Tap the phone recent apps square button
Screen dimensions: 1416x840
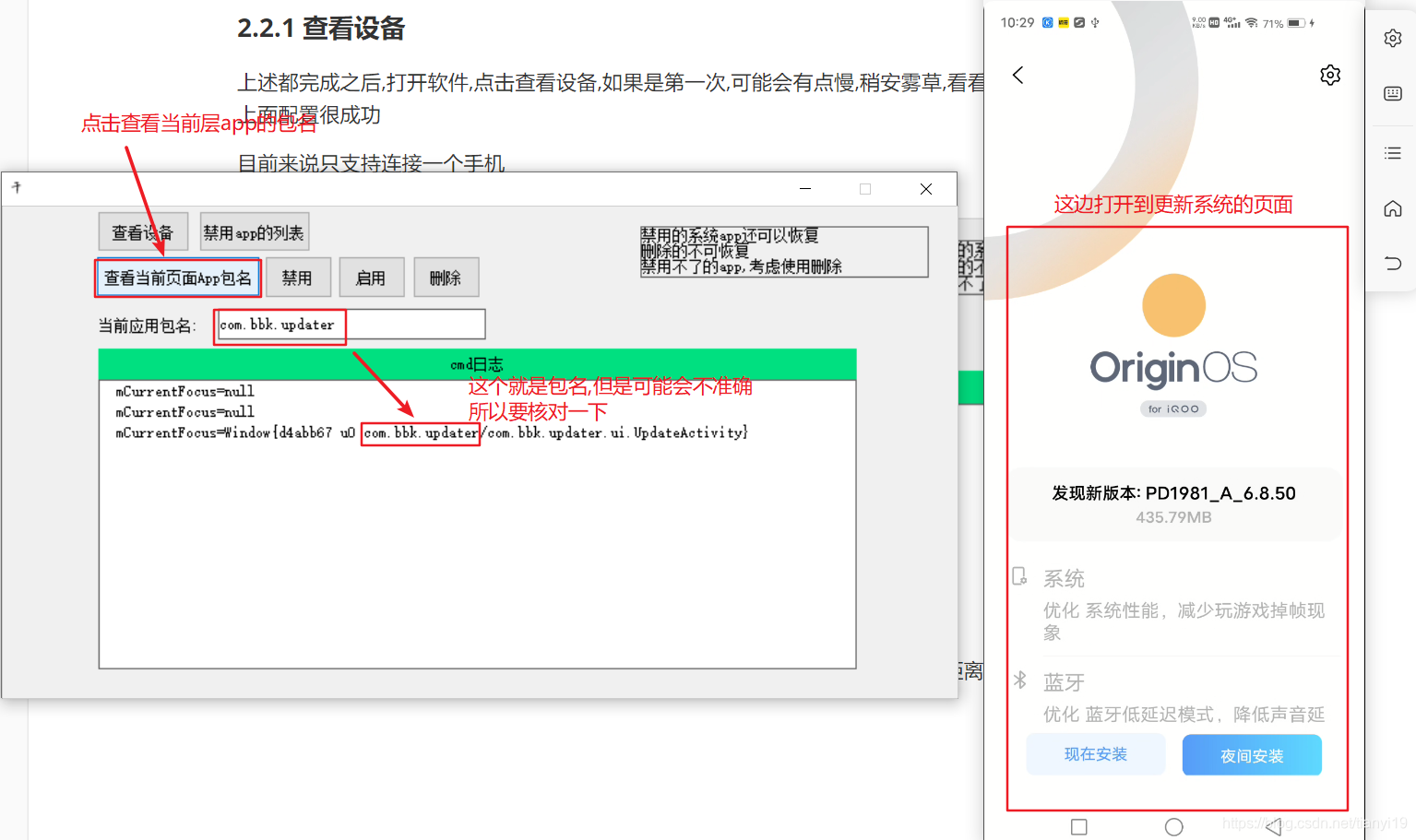[x=1079, y=827]
